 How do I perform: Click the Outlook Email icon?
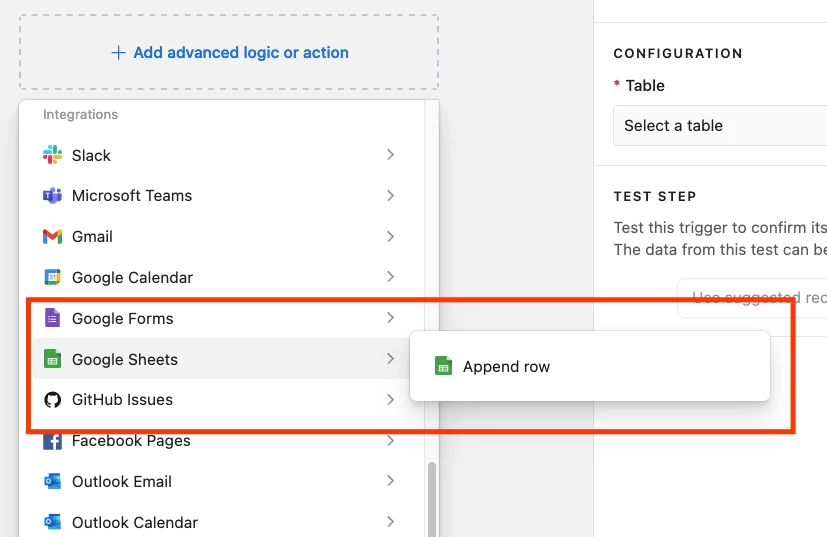point(52,481)
